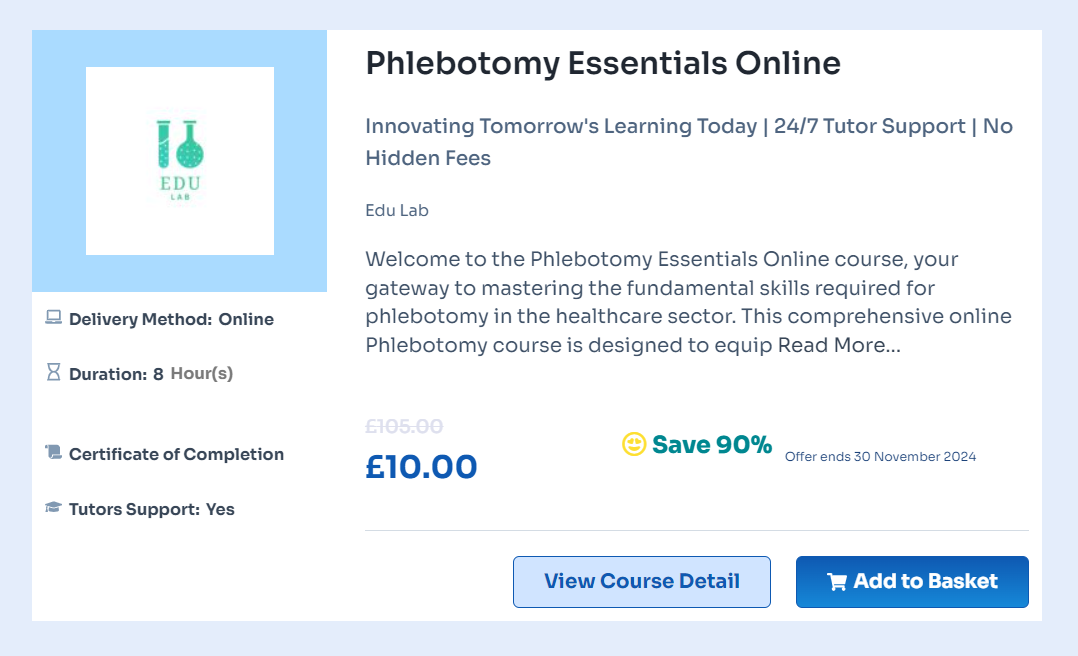The width and height of the screenshot is (1078, 656).
Task: Click the shopping cart icon in the basket button
Action: coord(837,582)
